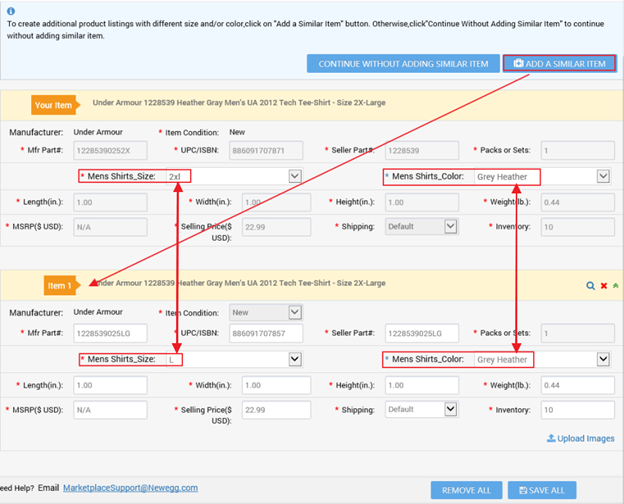Open Item 1 Mens Shirts_Color dropdown
The width and height of the screenshot is (624, 504).
point(603,359)
